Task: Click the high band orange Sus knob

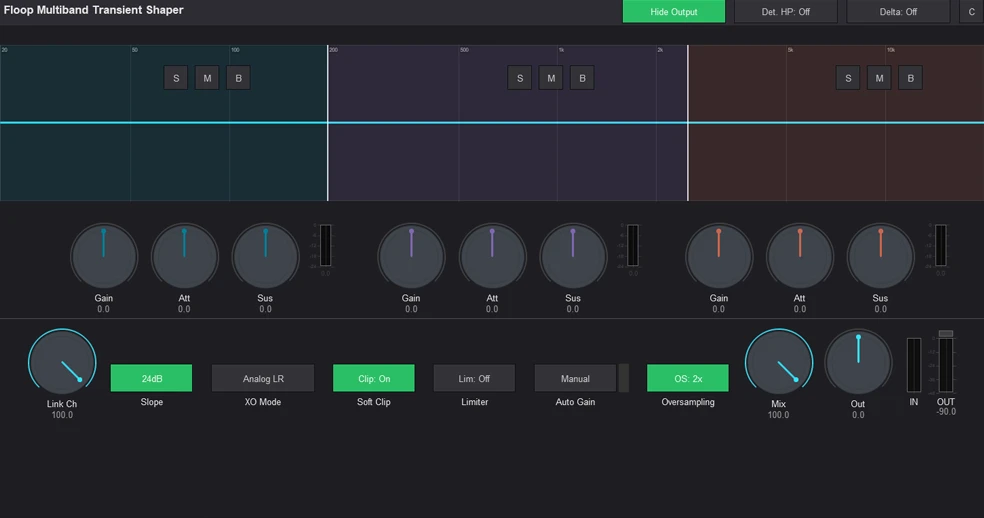Action: (880, 256)
